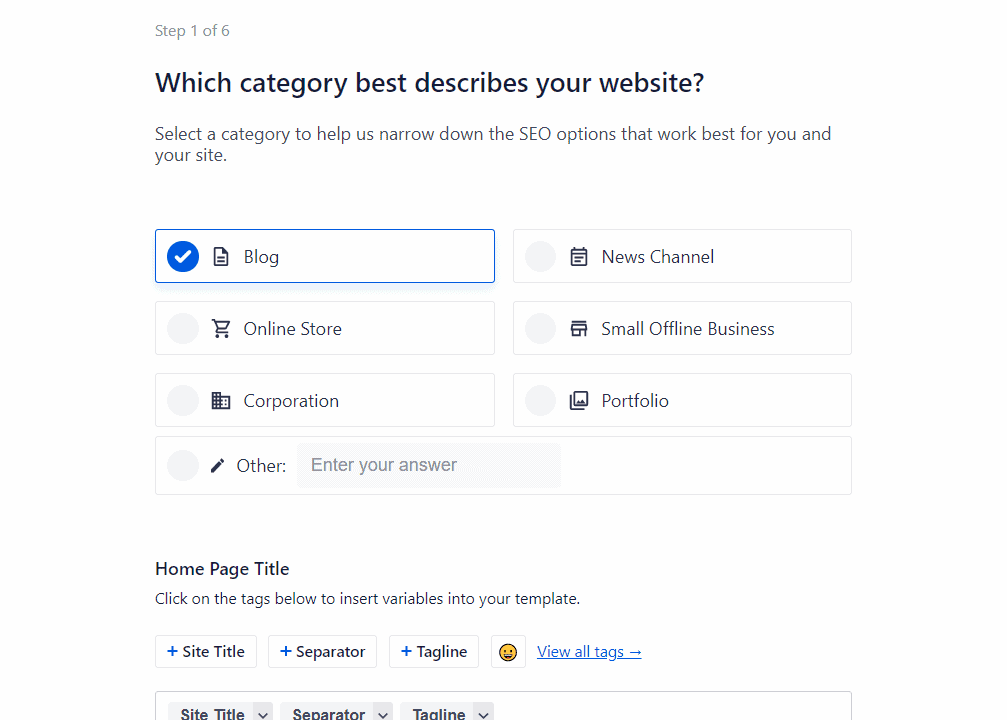Image resolution: width=1007 pixels, height=720 pixels.
Task: Click the pencil icon next to Other
Action: pos(216,465)
